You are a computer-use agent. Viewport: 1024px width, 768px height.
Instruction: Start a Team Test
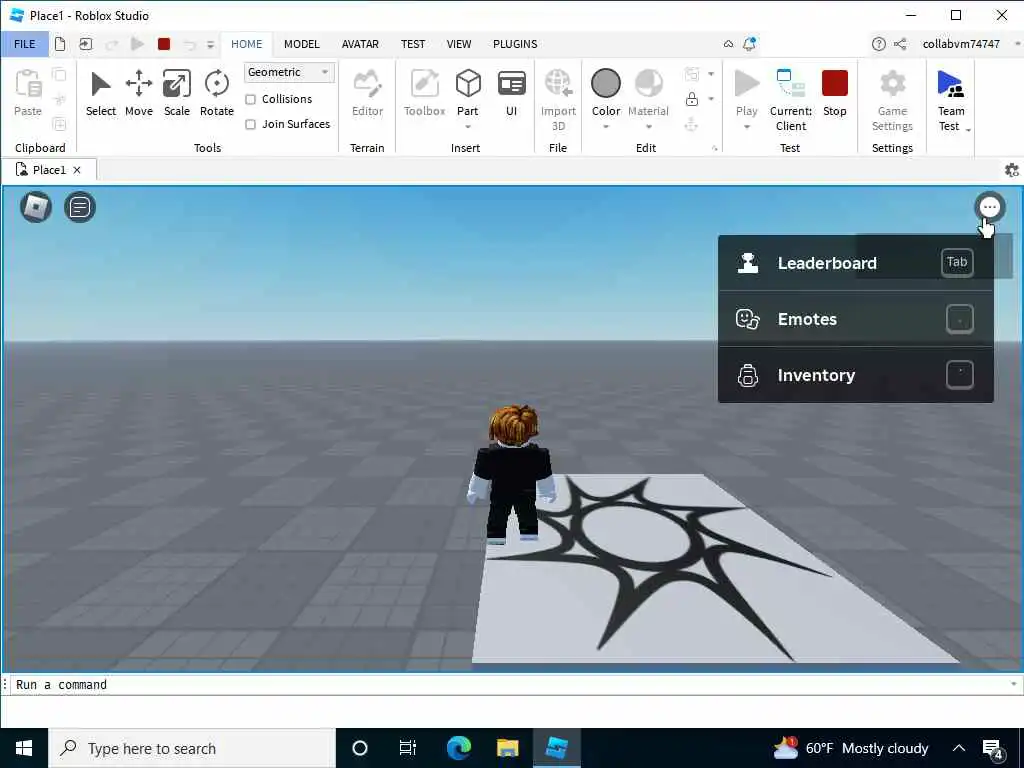(x=950, y=100)
